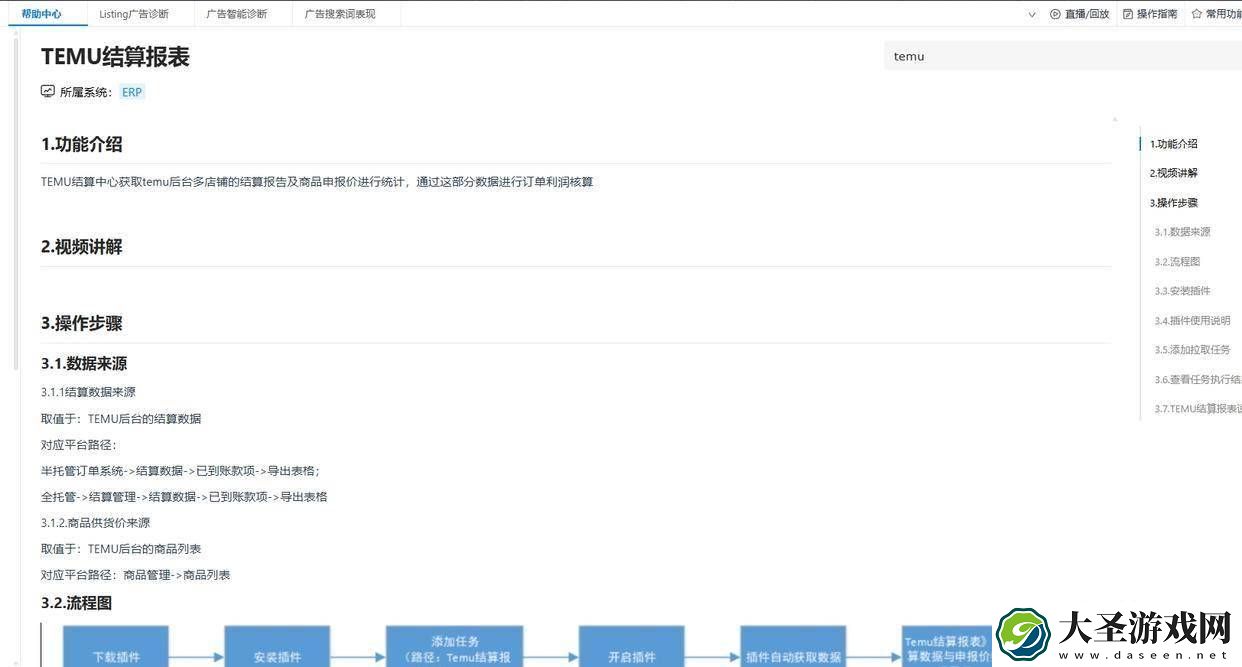Open the 广告智能诊断 tab
Screen dimensions: 1242x667
pos(236,14)
